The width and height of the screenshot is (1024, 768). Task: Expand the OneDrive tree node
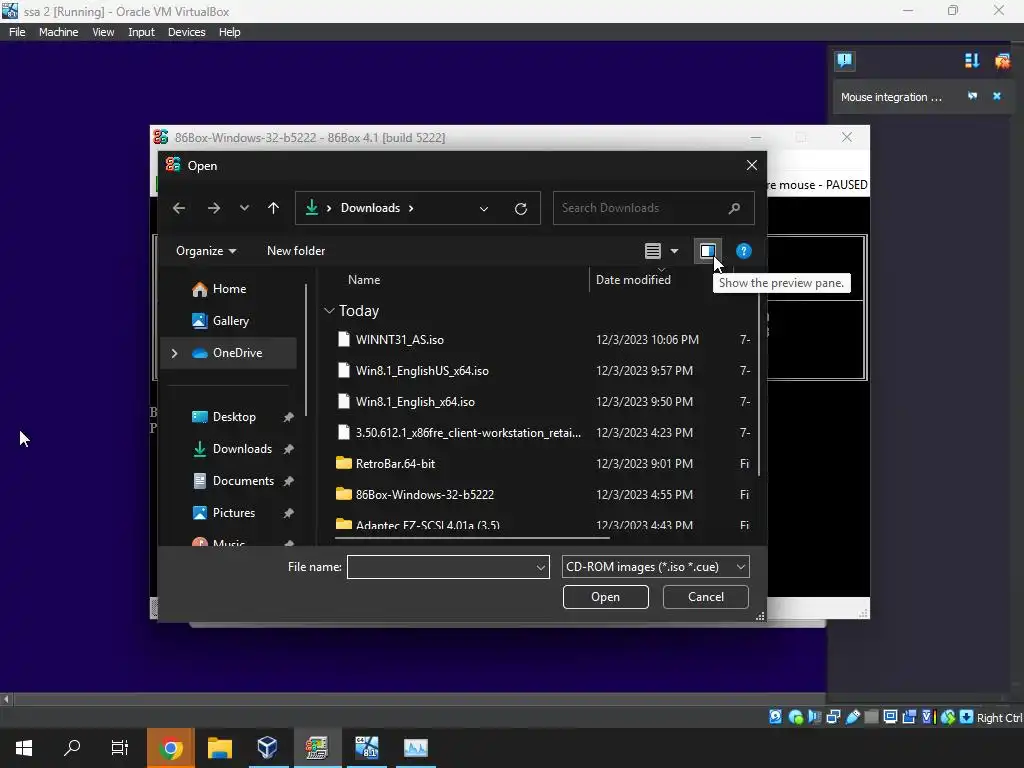174,353
